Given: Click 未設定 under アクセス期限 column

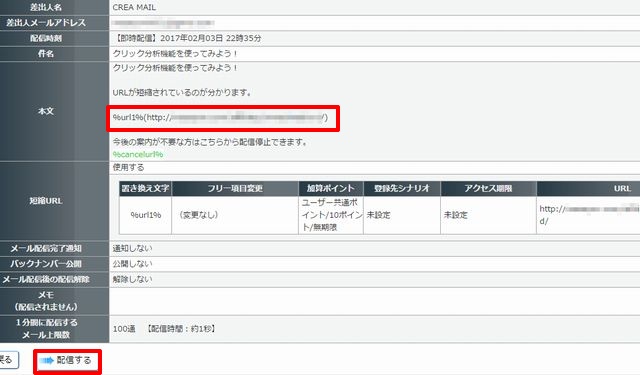Looking at the screenshot, I should coord(456,215).
